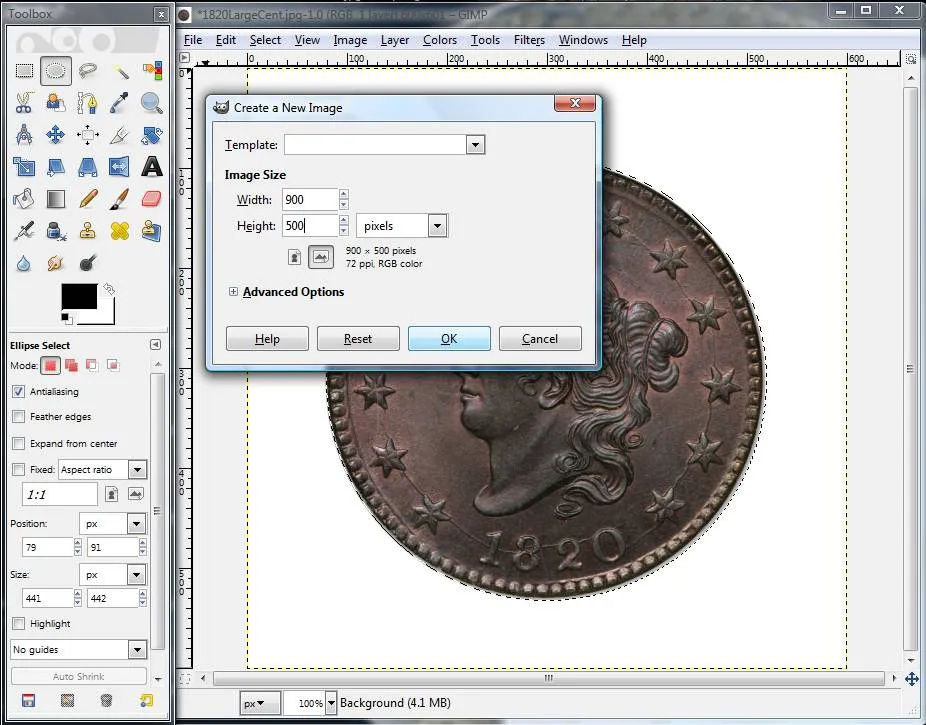Select the Bucket Fill tool
The width and height of the screenshot is (926, 725).
click(x=24, y=199)
